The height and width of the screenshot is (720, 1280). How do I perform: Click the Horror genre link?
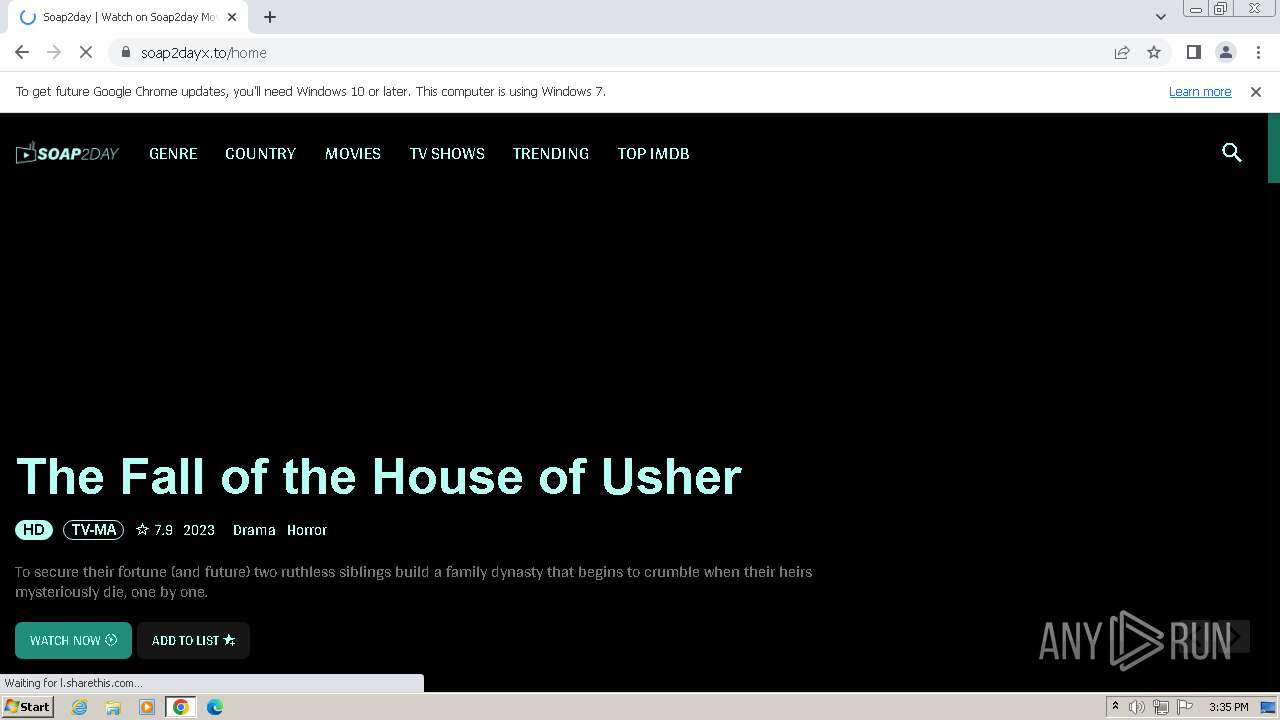(307, 530)
